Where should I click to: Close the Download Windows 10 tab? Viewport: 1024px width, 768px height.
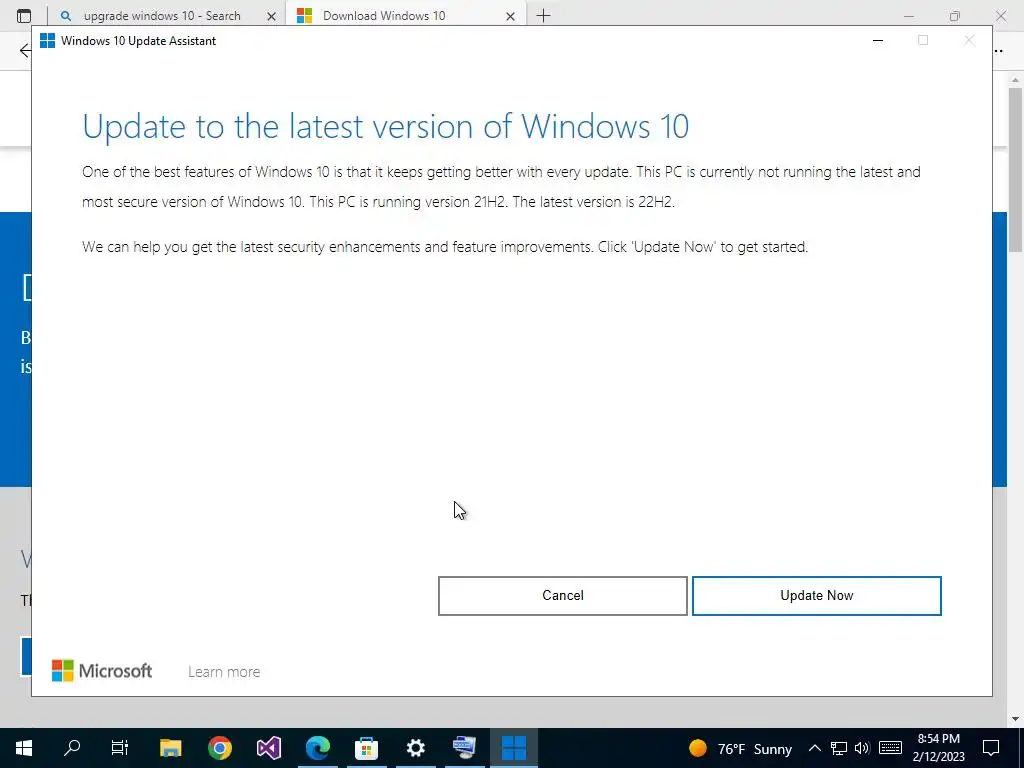tap(510, 16)
